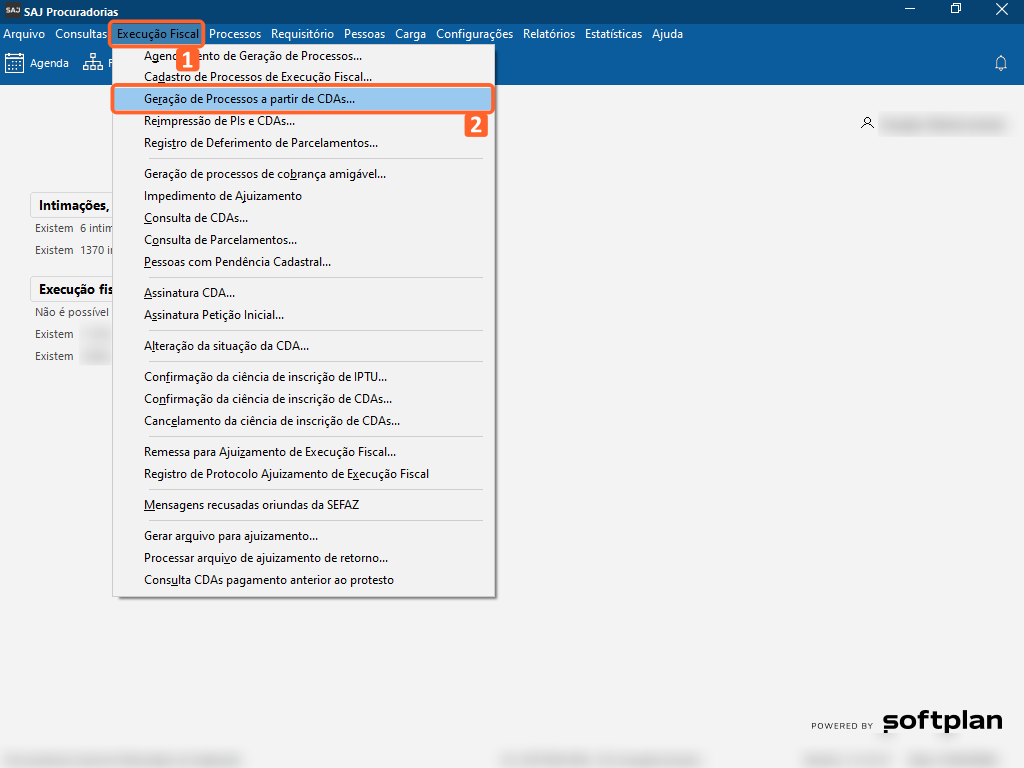Click the user profile icon

click(867, 123)
